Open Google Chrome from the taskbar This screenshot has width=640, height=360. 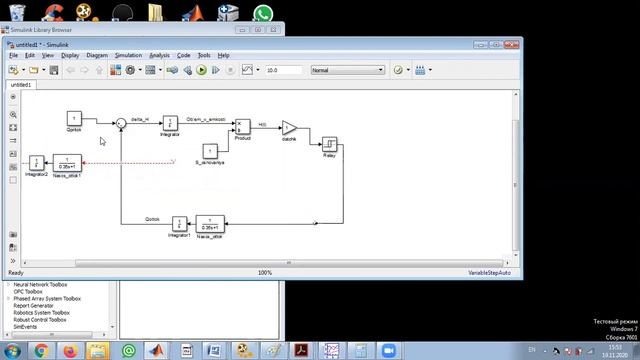[42, 351]
